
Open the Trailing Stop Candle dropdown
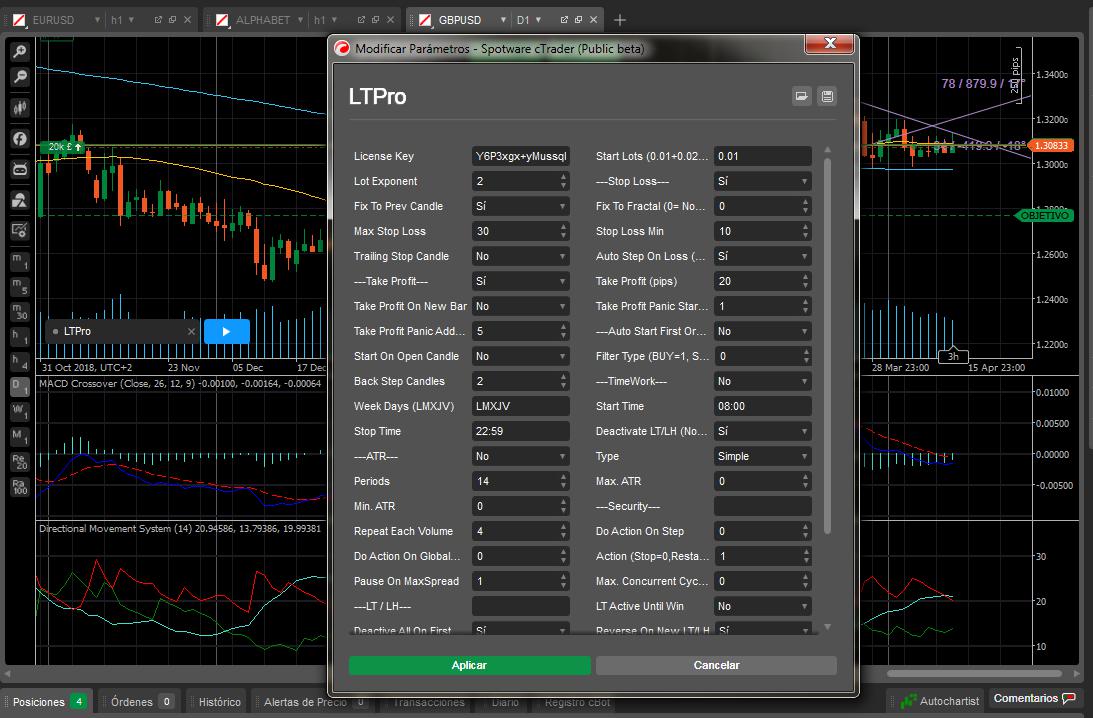[521, 257]
